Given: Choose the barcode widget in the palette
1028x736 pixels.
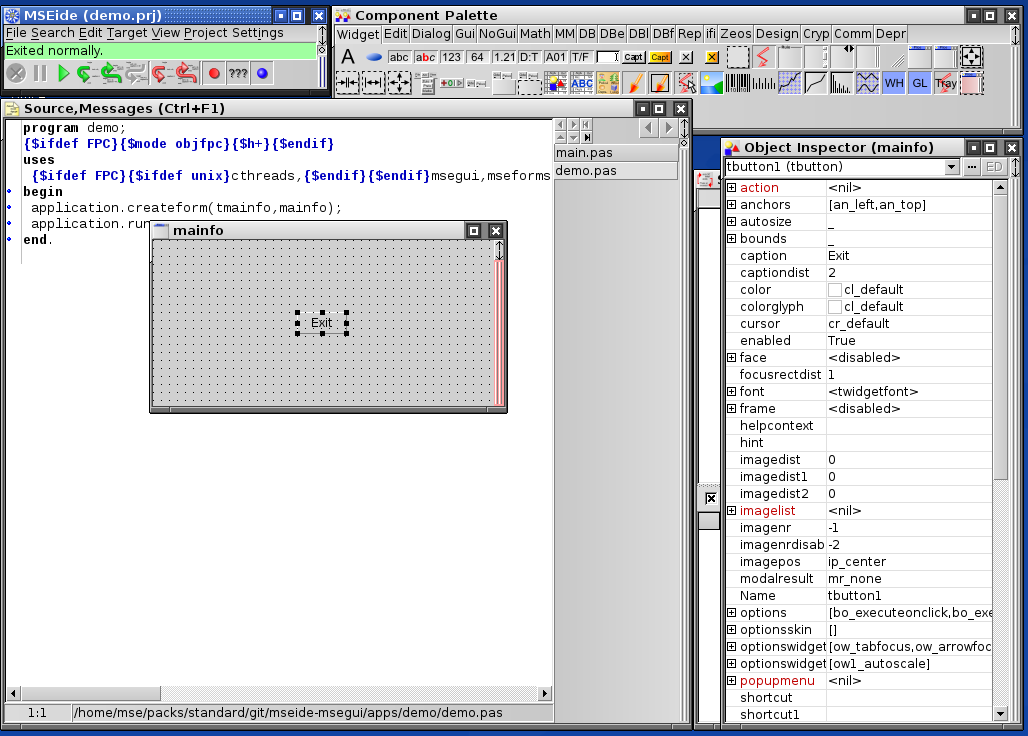Looking at the screenshot, I should click(740, 83).
